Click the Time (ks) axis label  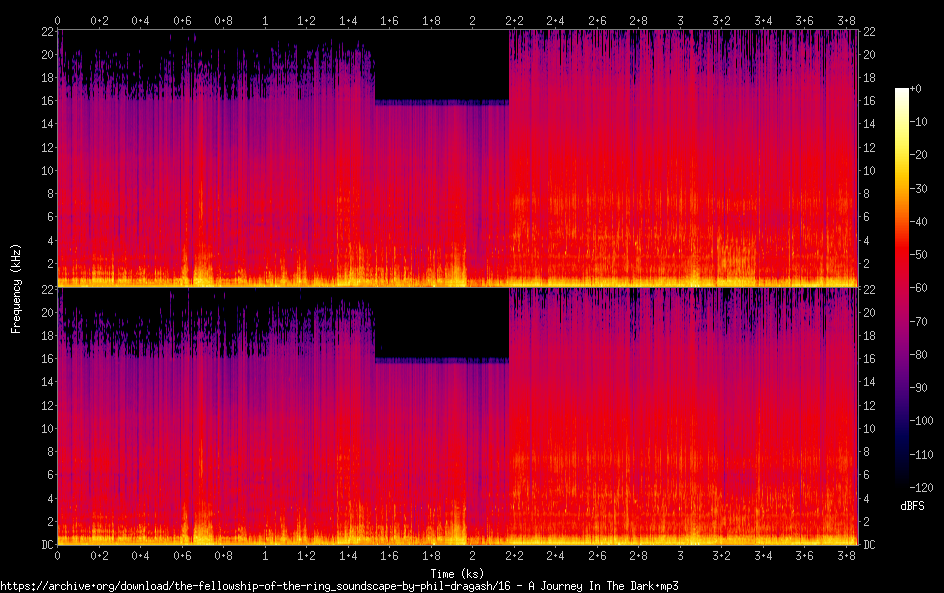click(x=457, y=573)
